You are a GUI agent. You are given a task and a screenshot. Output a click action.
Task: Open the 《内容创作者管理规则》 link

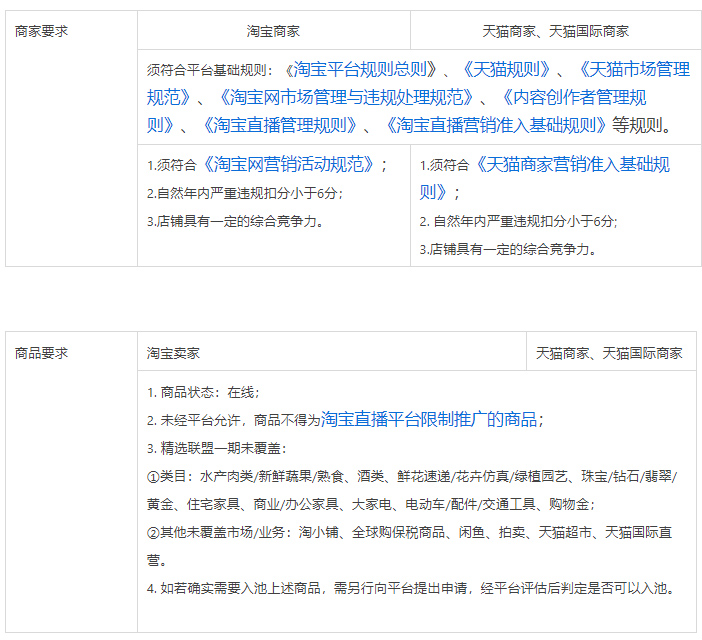click(574, 97)
